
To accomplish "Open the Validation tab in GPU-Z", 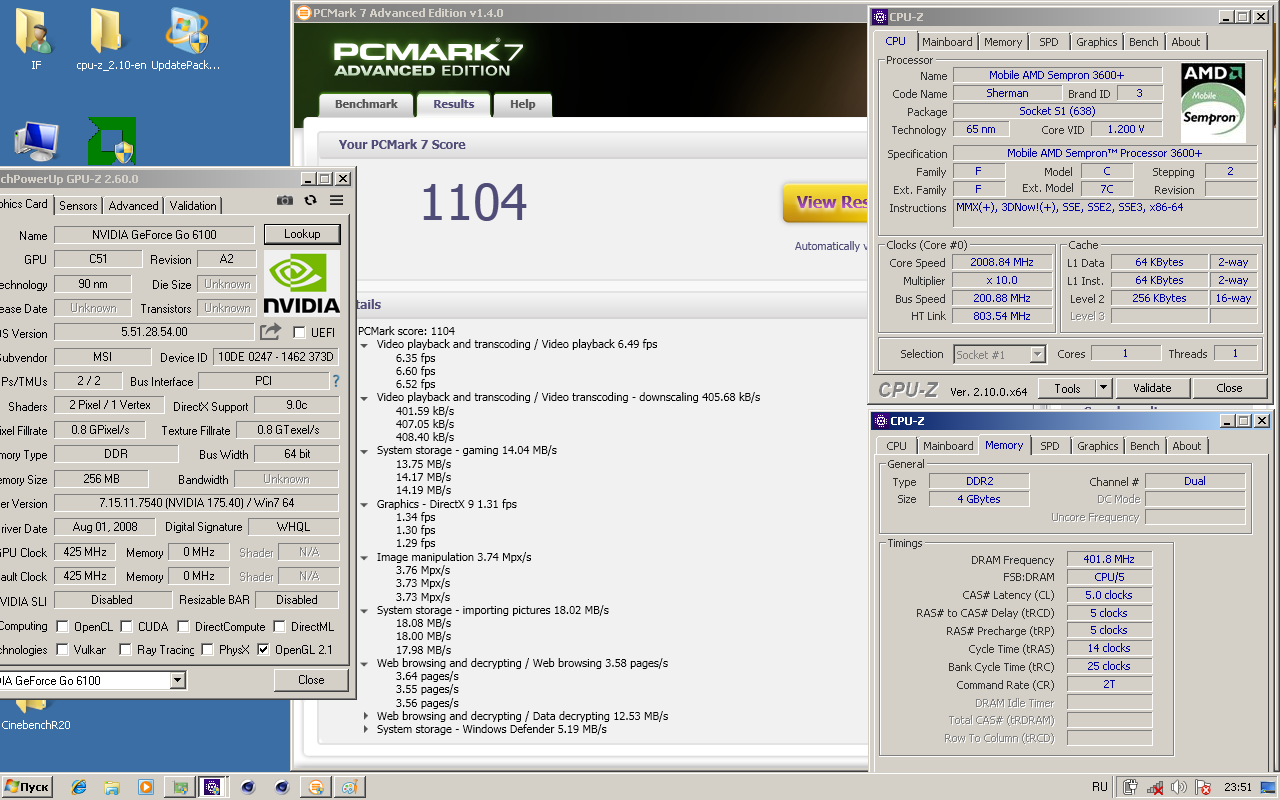I will pyautogui.click(x=193, y=205).
